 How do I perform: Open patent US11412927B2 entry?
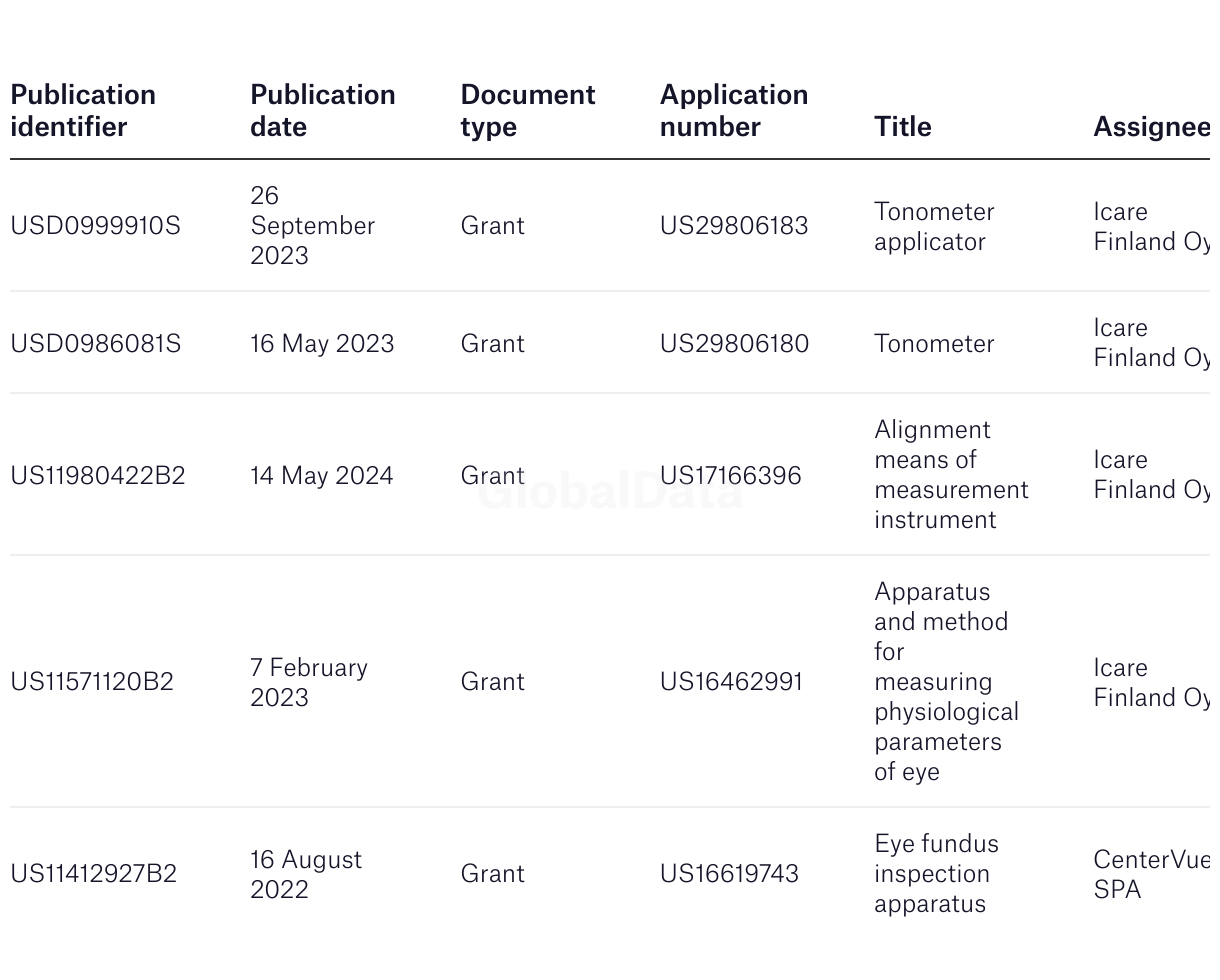click(x=94, y=874)
